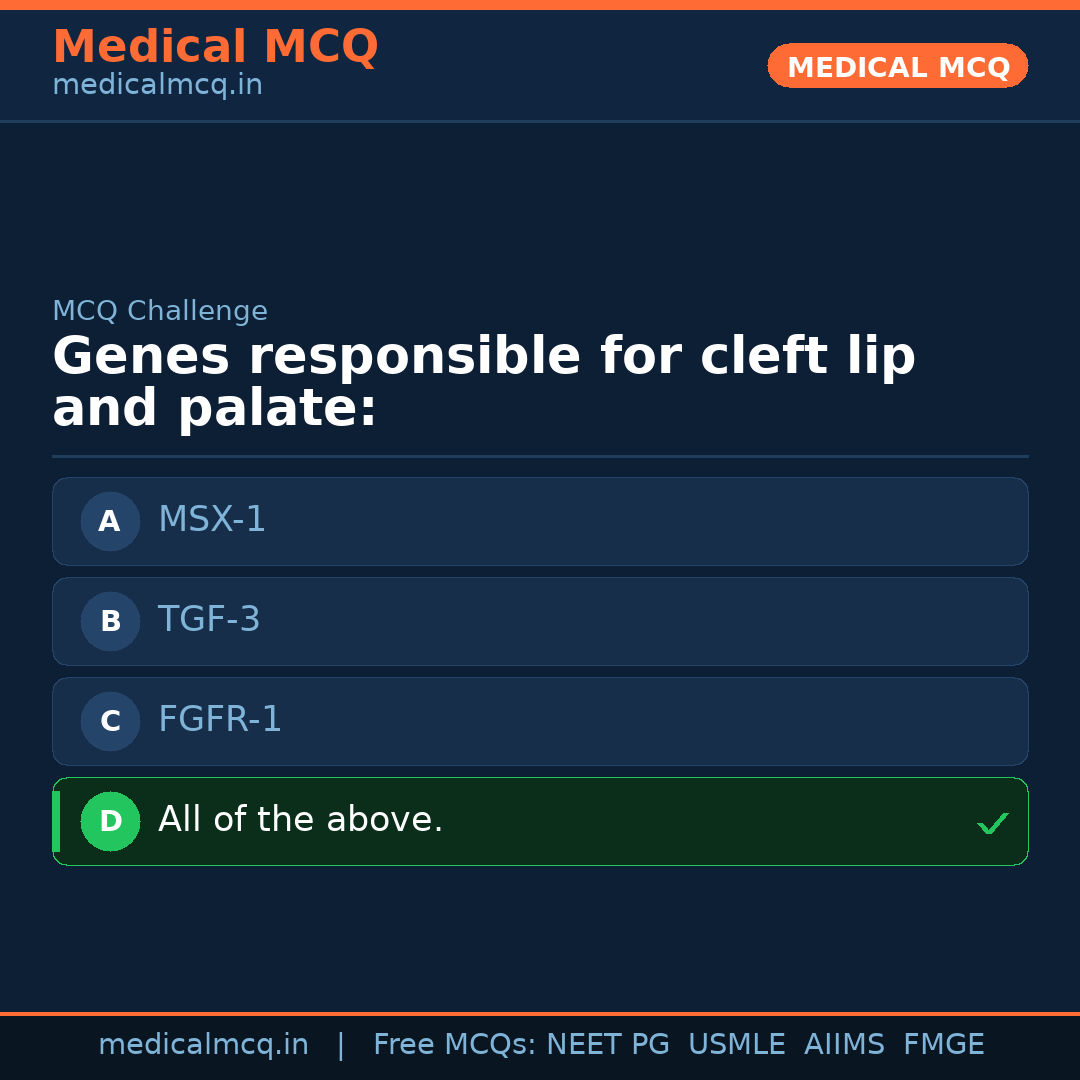The width and height of the screenshot is (1080, 1080).
Task: Click the USMLE footer label
Action: pos(736,1045)
